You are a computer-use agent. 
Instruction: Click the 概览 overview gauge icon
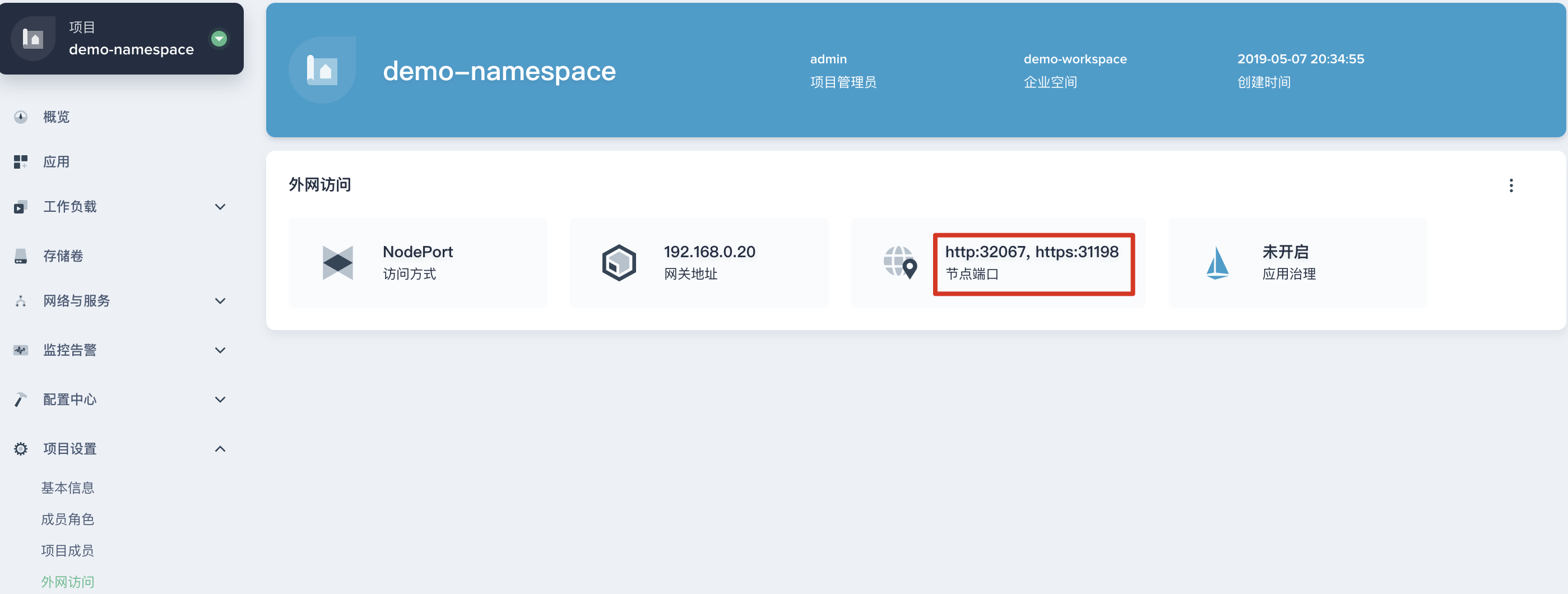pos(21,117)
